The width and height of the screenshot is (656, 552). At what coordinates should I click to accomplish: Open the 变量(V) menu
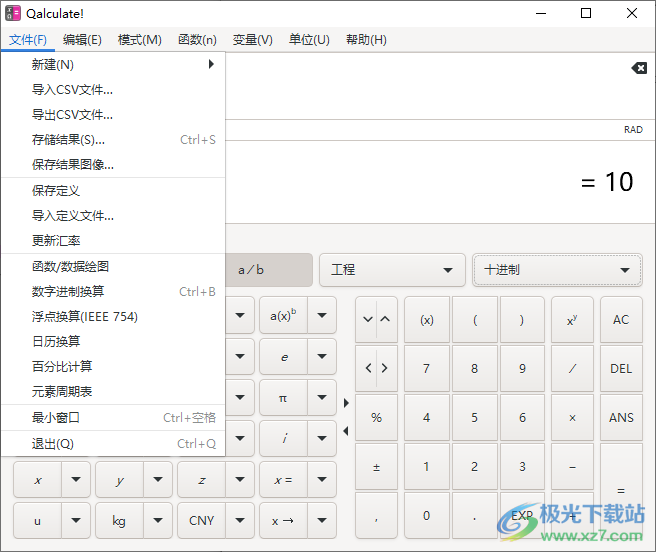coord(252,40)
